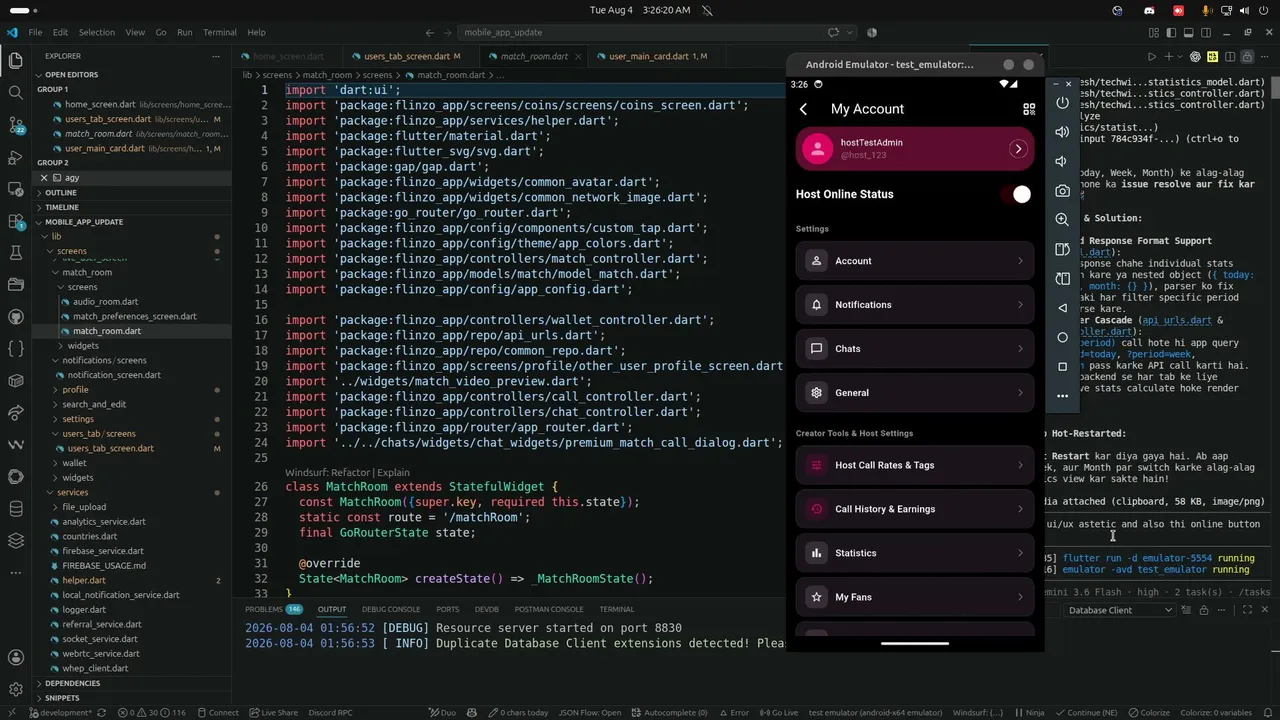Click the Error icon in status bar
The height and width of the screenshot is (720, 1280).
[734, 713]
